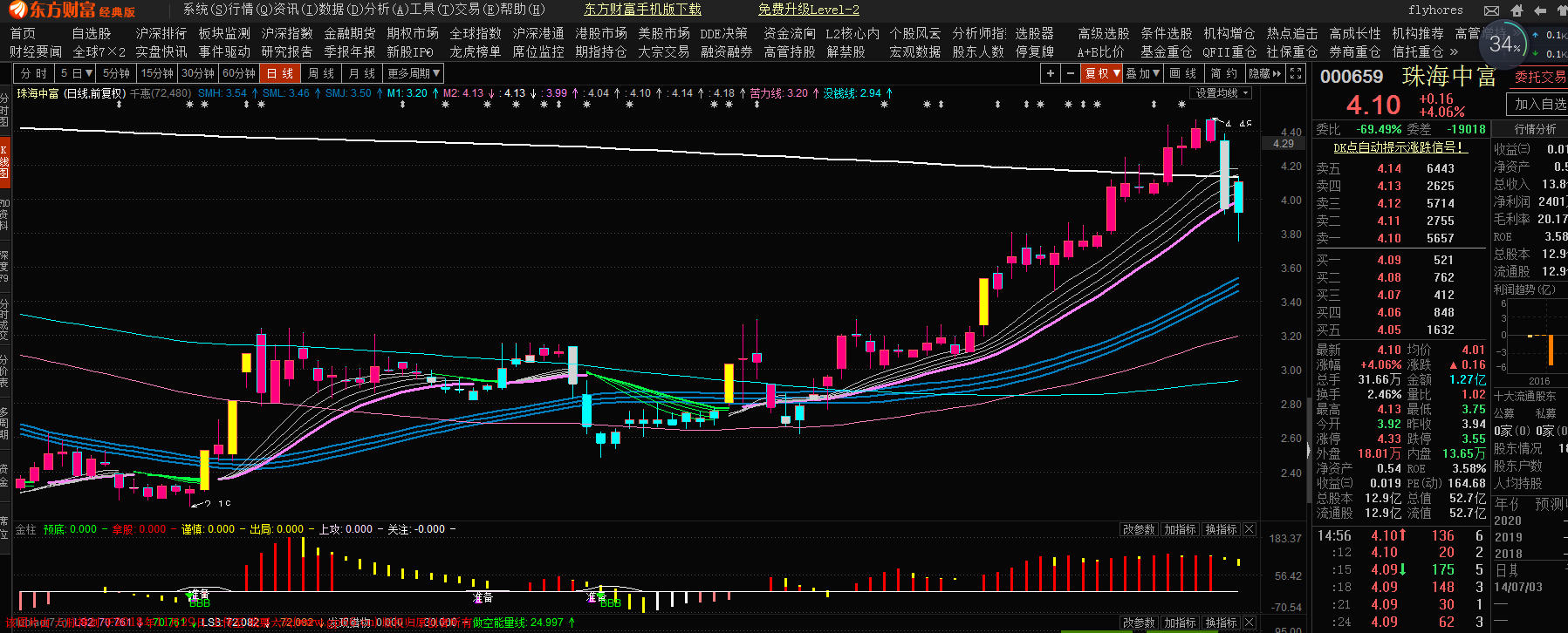This screenshot has height=633, width=1568.
Task: Open 财经要闻 news
Action: coord(36,51)
